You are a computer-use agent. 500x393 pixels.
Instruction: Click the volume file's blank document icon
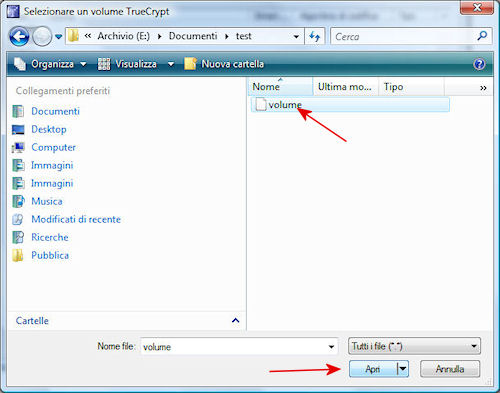[x=261, y=104]
